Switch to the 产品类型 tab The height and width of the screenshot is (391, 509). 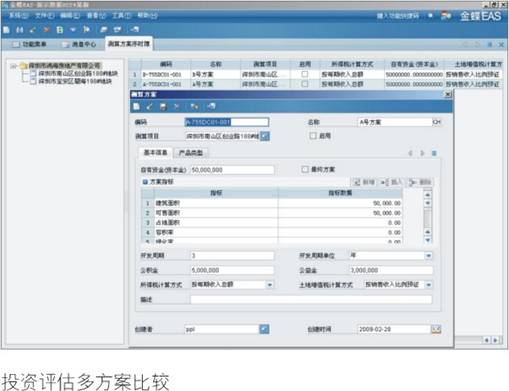click(191, 153)
